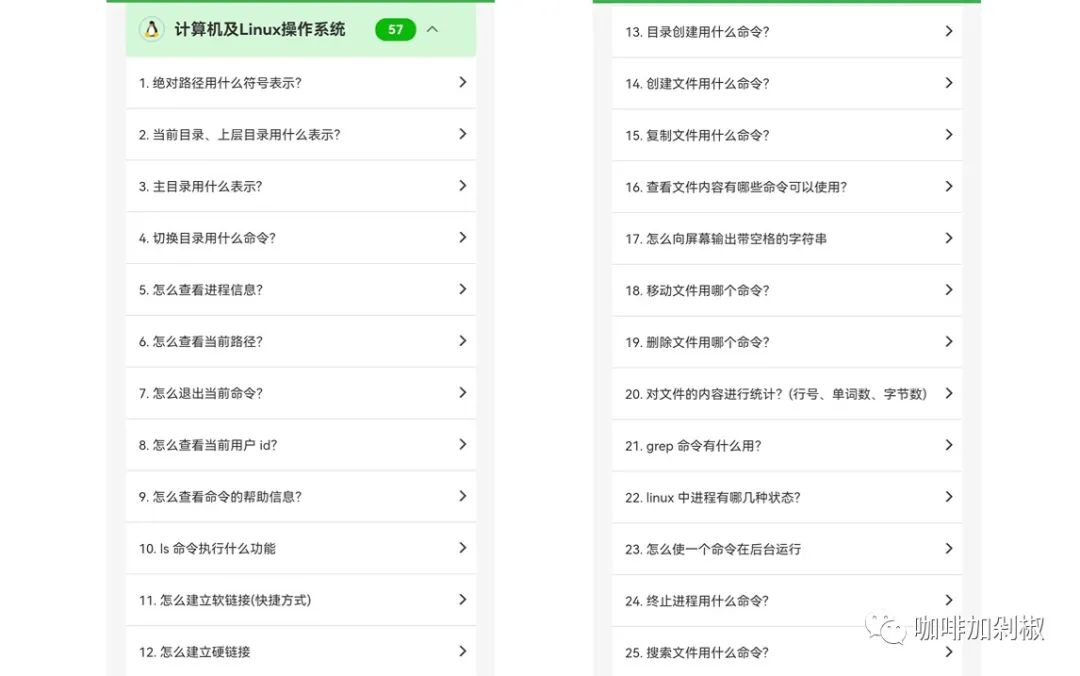
Task: Expand chevron for 删除文件用哪个命令
Action: click(949, 341)
